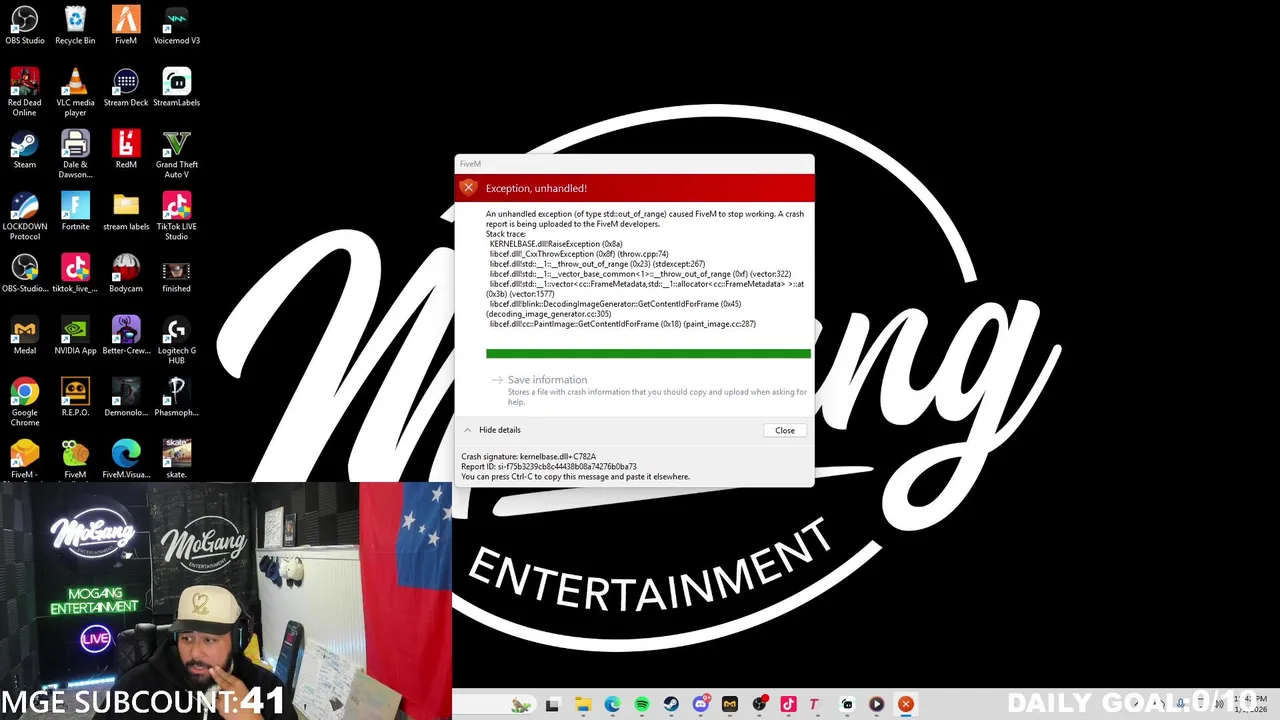Select the Phasmophobia desktop icon
The width and height of the screenshot is (1280, 720).
point(176,398)
